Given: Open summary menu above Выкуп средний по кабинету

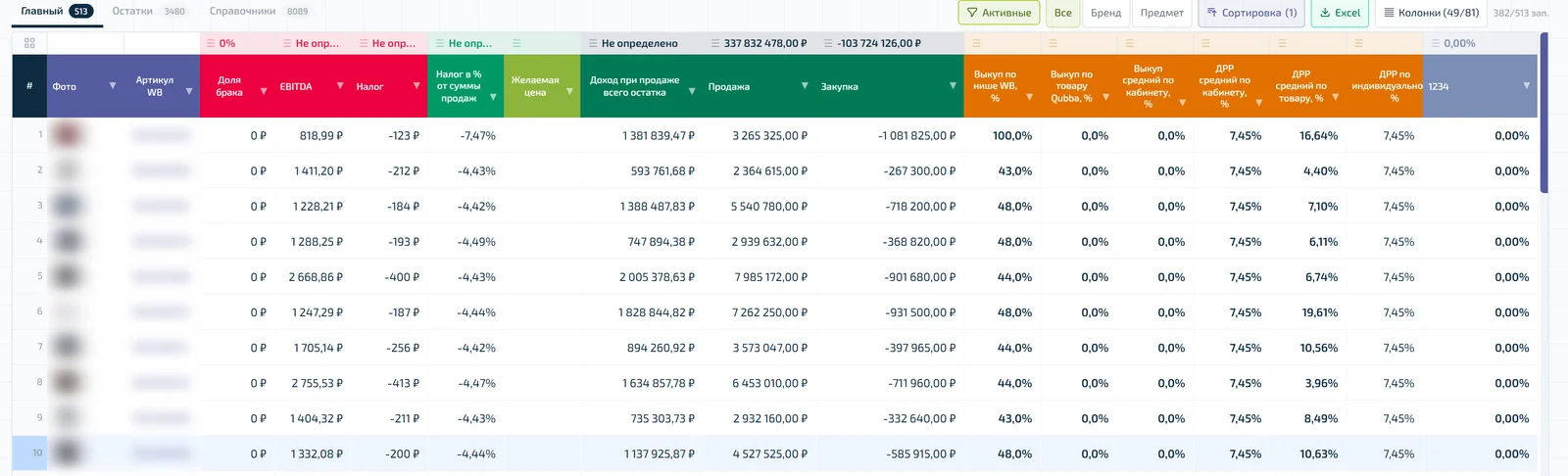Looking at the screenshot, I should coord(1129,43).
